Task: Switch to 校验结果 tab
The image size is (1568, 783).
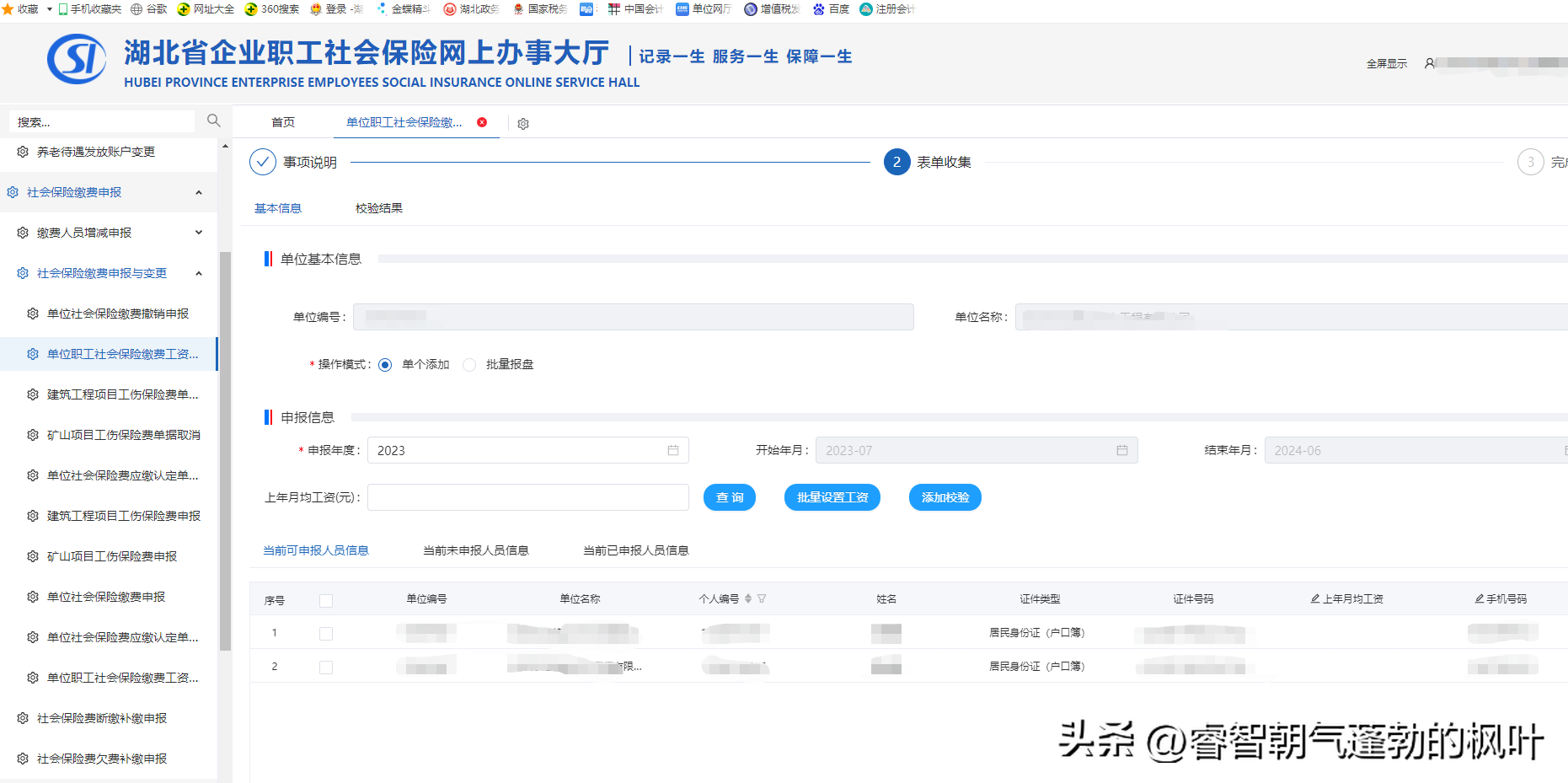Action: click(379, 208)
